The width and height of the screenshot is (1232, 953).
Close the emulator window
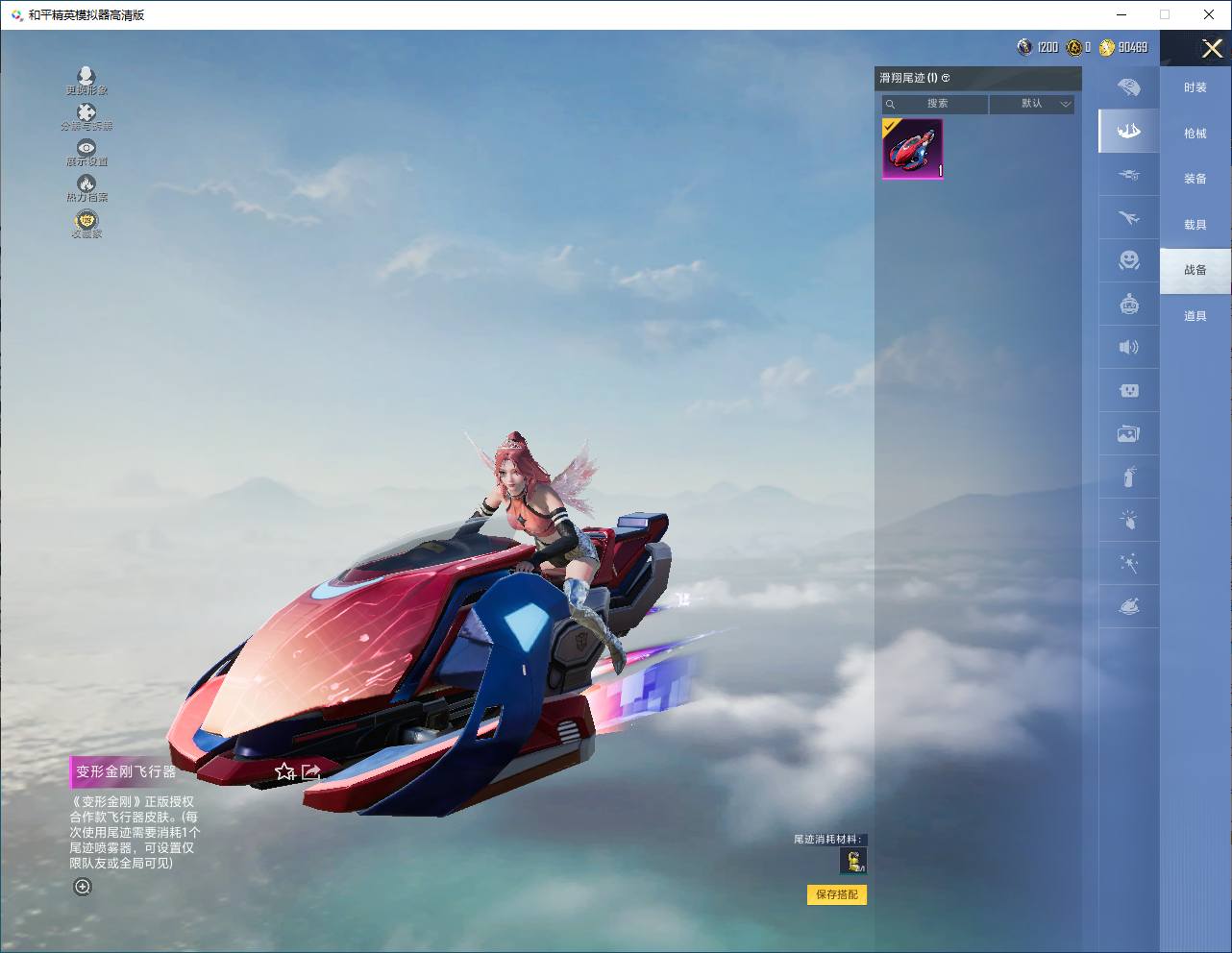pos(1209,14)
